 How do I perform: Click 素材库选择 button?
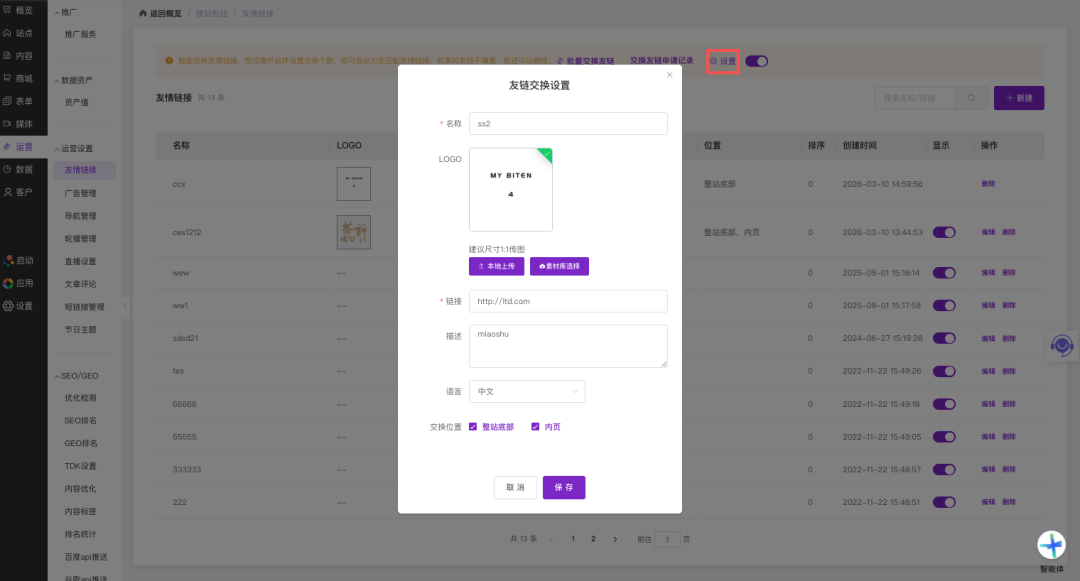pos(559,266)
